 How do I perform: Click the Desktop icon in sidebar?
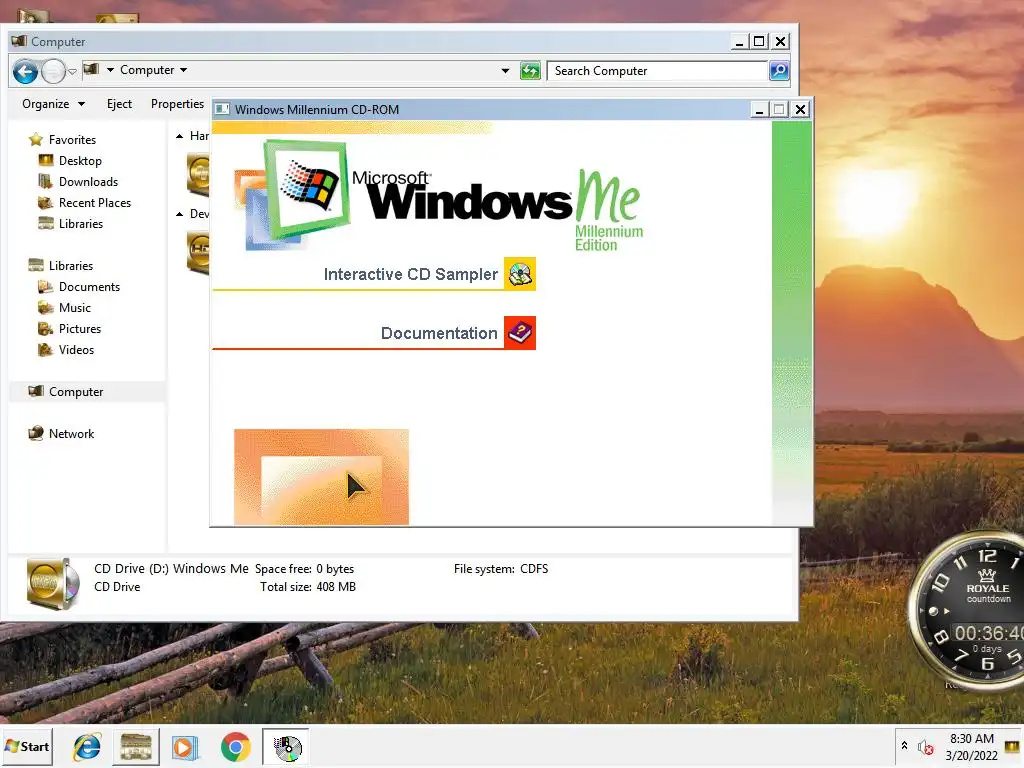click(x=46, y=160)
